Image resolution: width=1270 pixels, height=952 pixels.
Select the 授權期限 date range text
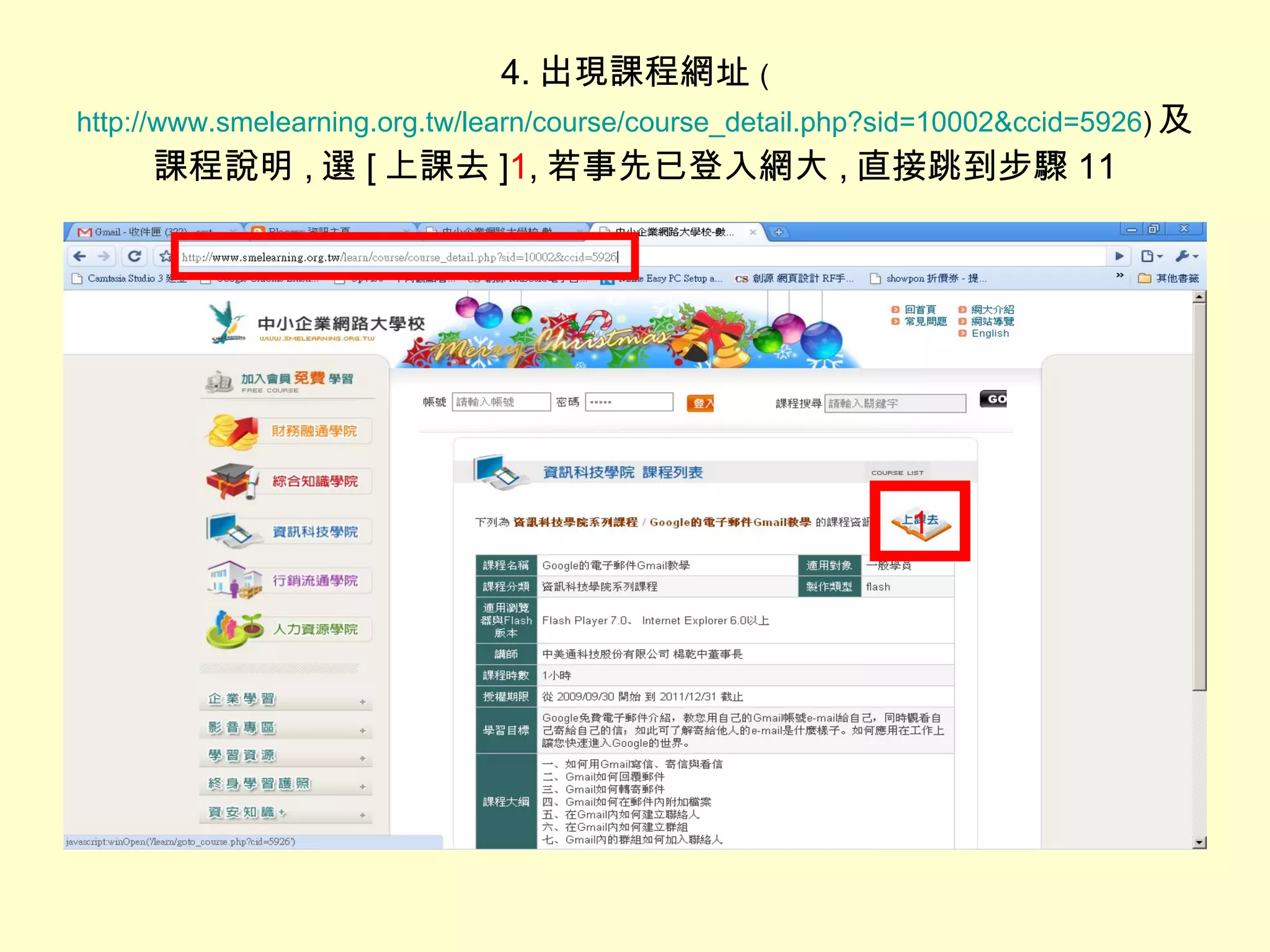coord(642,697)
